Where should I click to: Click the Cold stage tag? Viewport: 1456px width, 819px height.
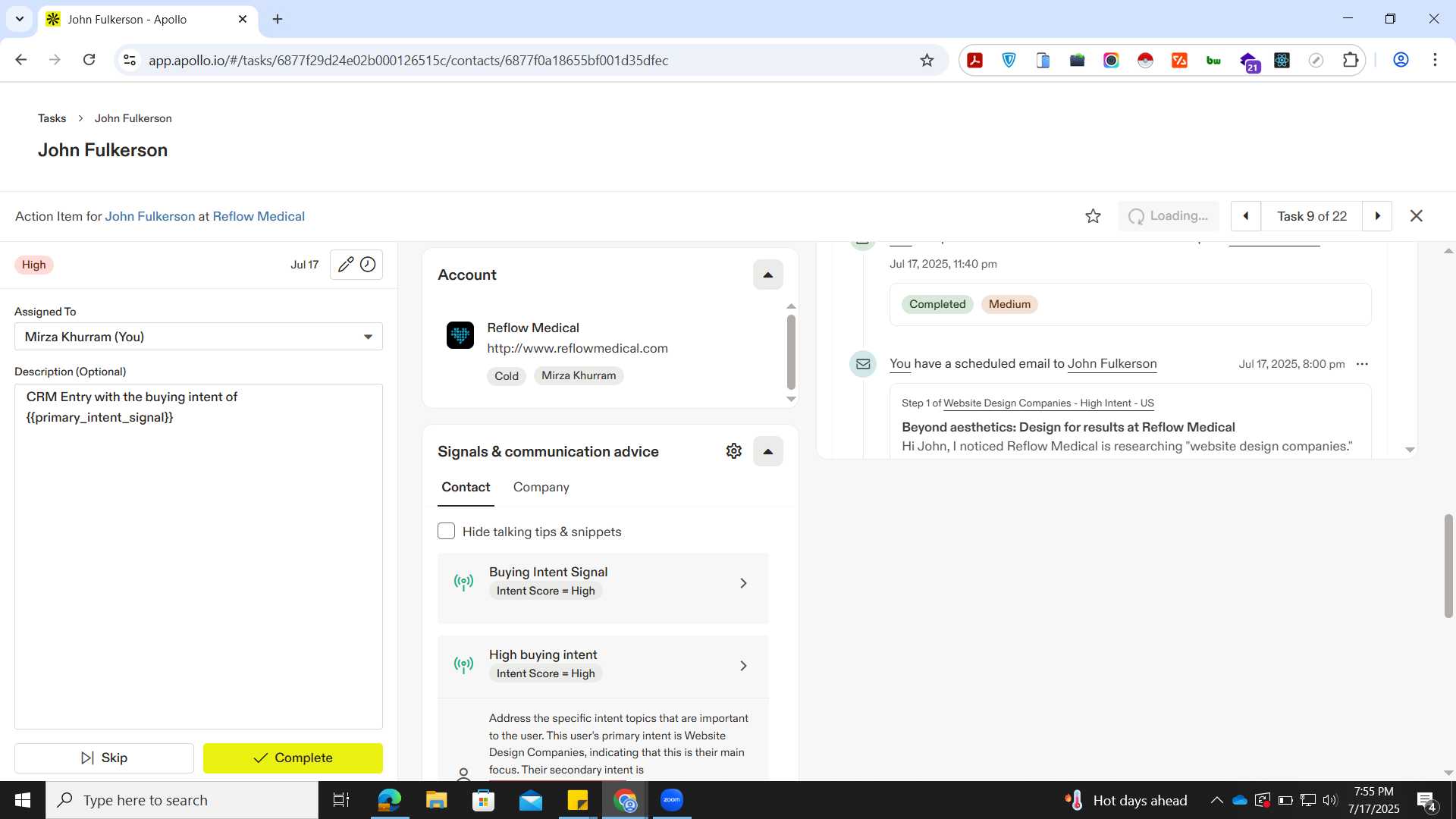coord(507,375)
